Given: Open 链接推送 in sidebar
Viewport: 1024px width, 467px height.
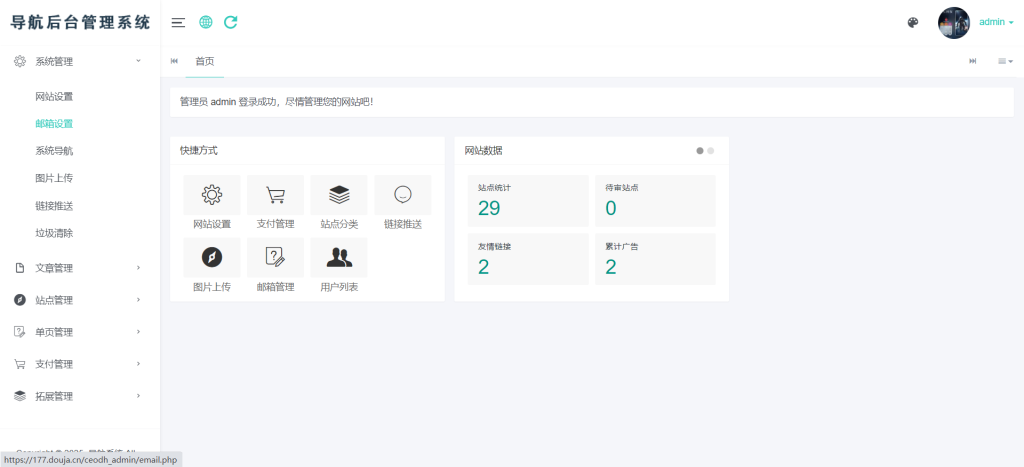Looking at the screenshot, I should (54, 206).
